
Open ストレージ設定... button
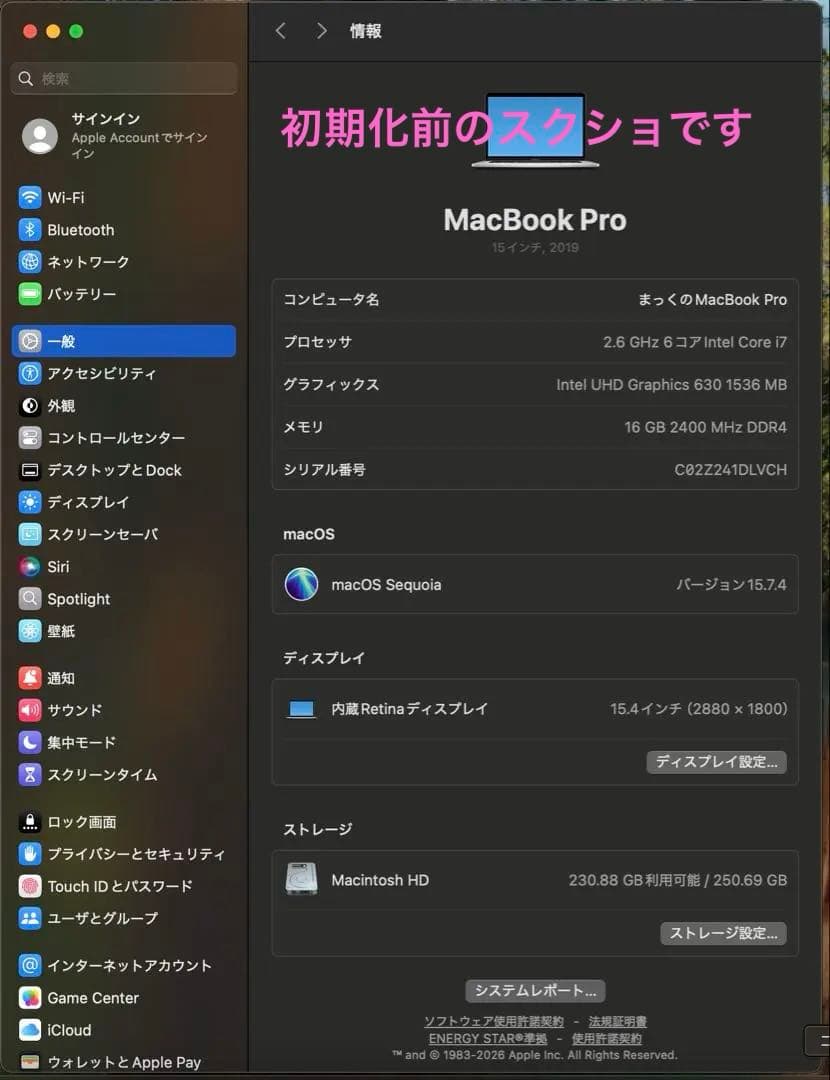pos(723,933)
